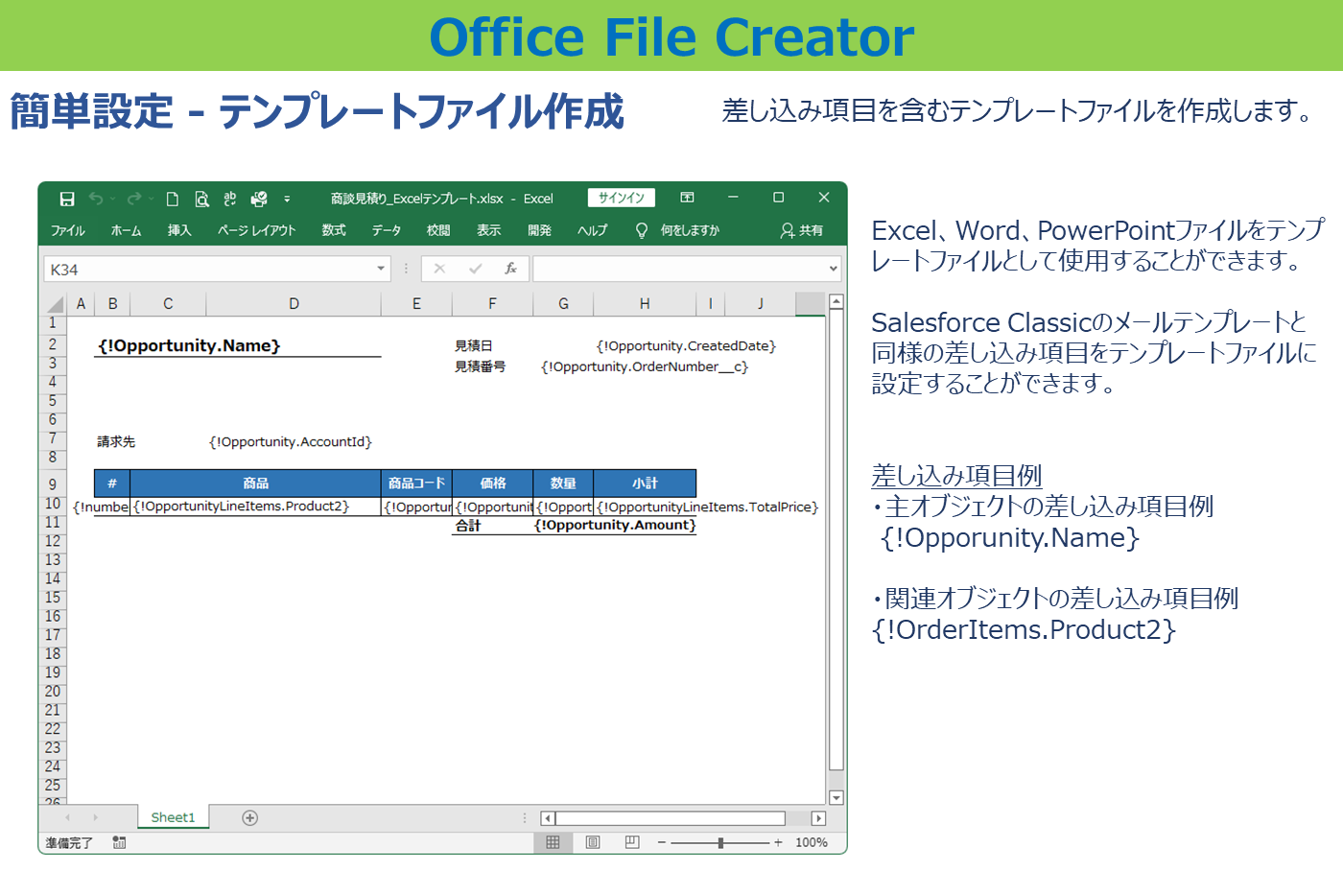Click the {!Opportunity.AccountId} cell

(x=291, y=441)
